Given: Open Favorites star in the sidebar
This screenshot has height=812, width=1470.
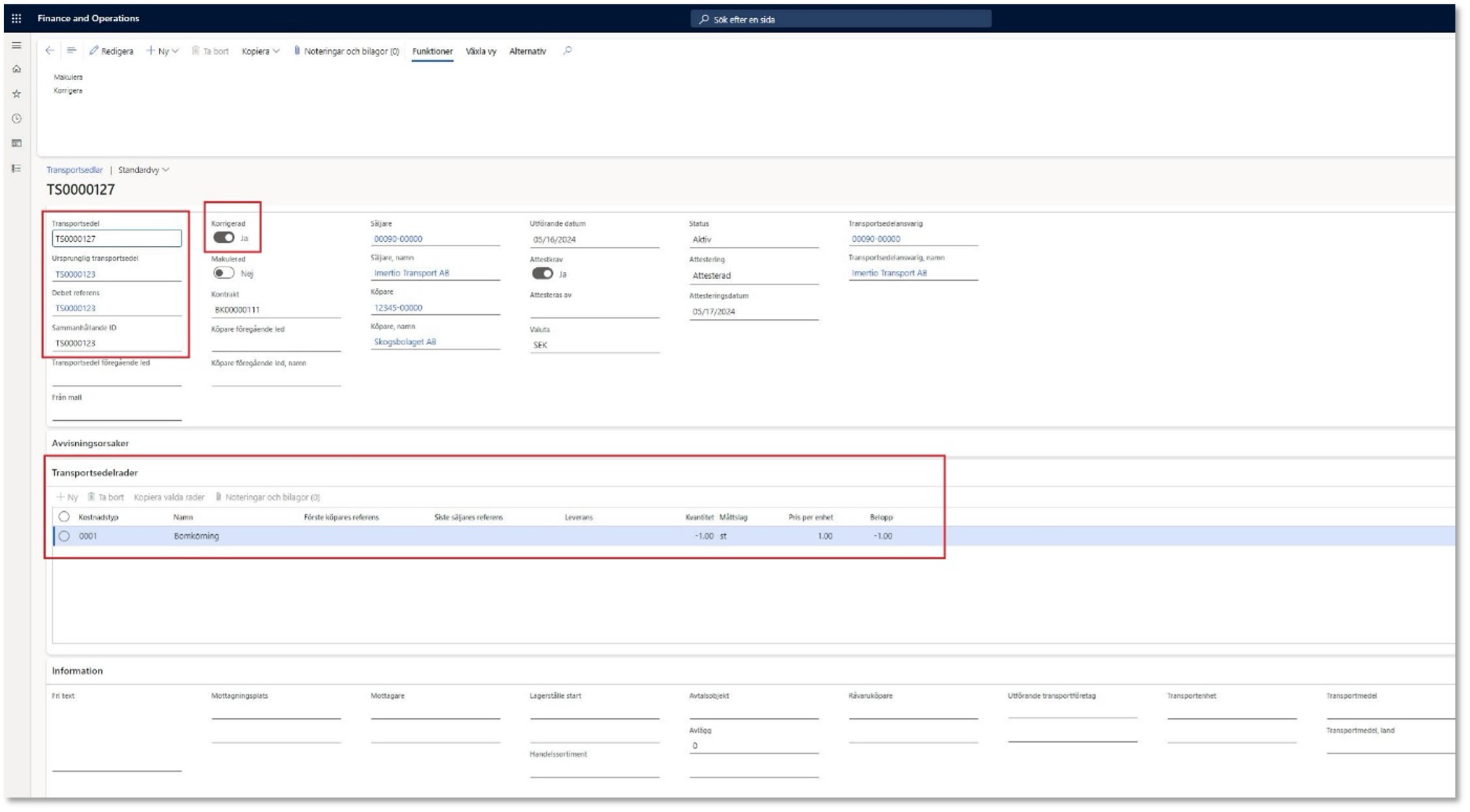Looking at the screenshot, I should (16, 94).
